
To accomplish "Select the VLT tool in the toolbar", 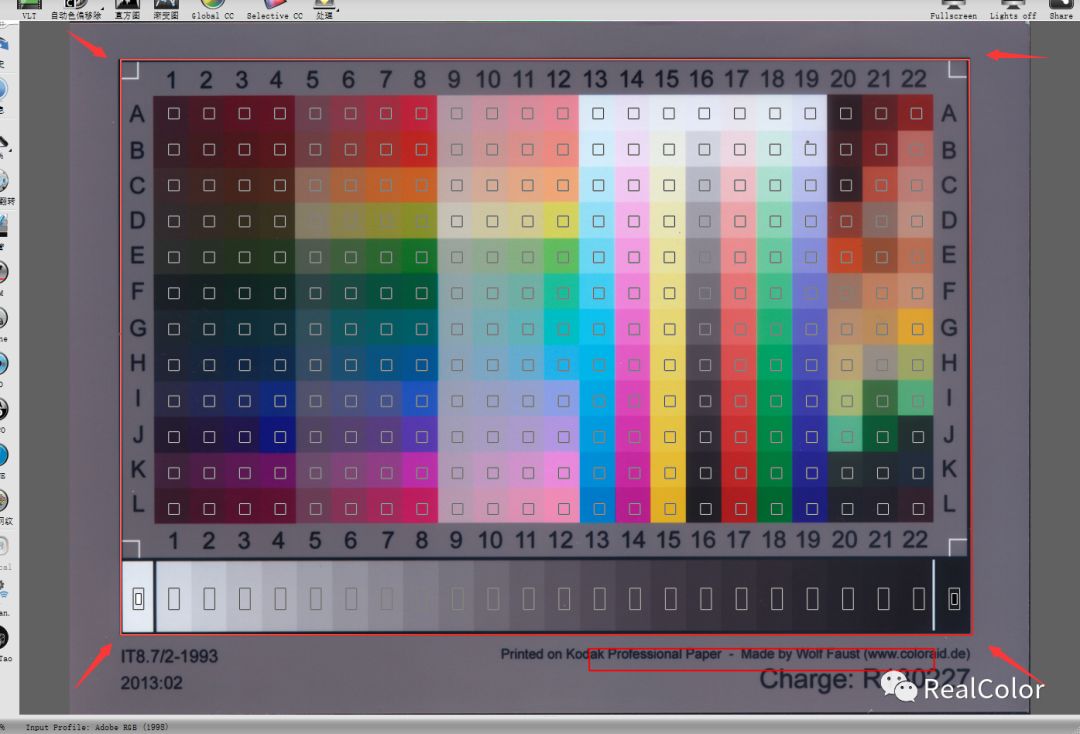I will (x=28, y=8).
